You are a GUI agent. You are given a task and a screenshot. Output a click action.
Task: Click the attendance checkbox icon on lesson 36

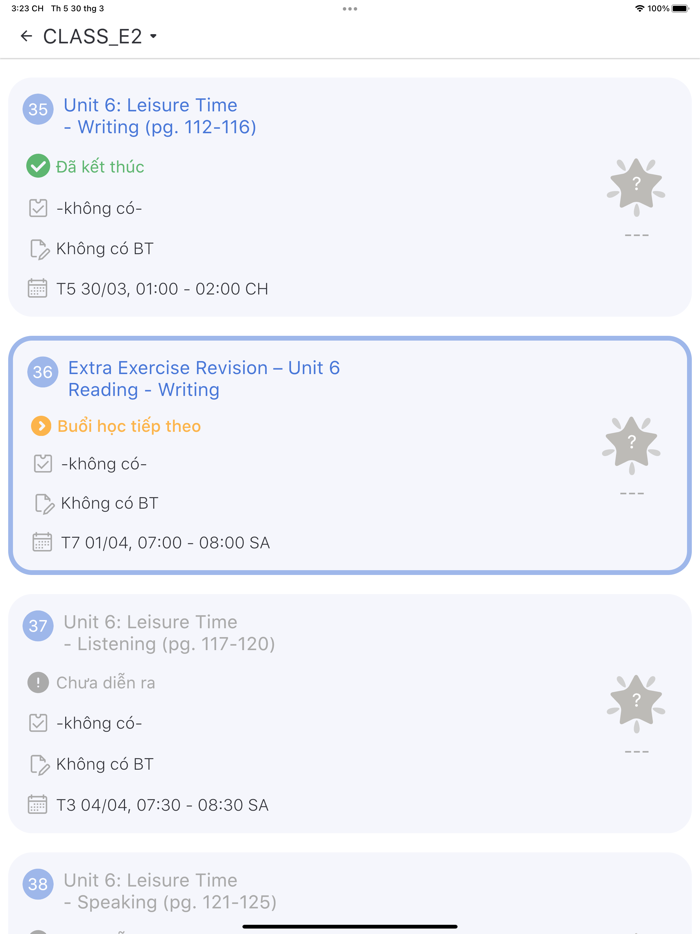[40, 463]
